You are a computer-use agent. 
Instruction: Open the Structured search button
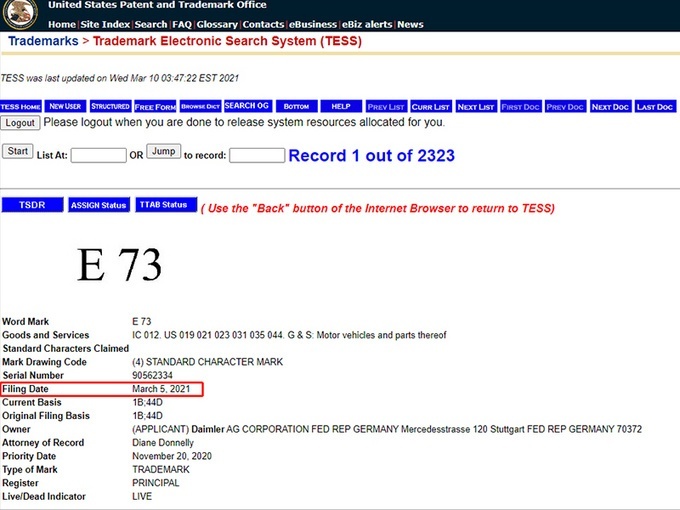click(110, 107)
